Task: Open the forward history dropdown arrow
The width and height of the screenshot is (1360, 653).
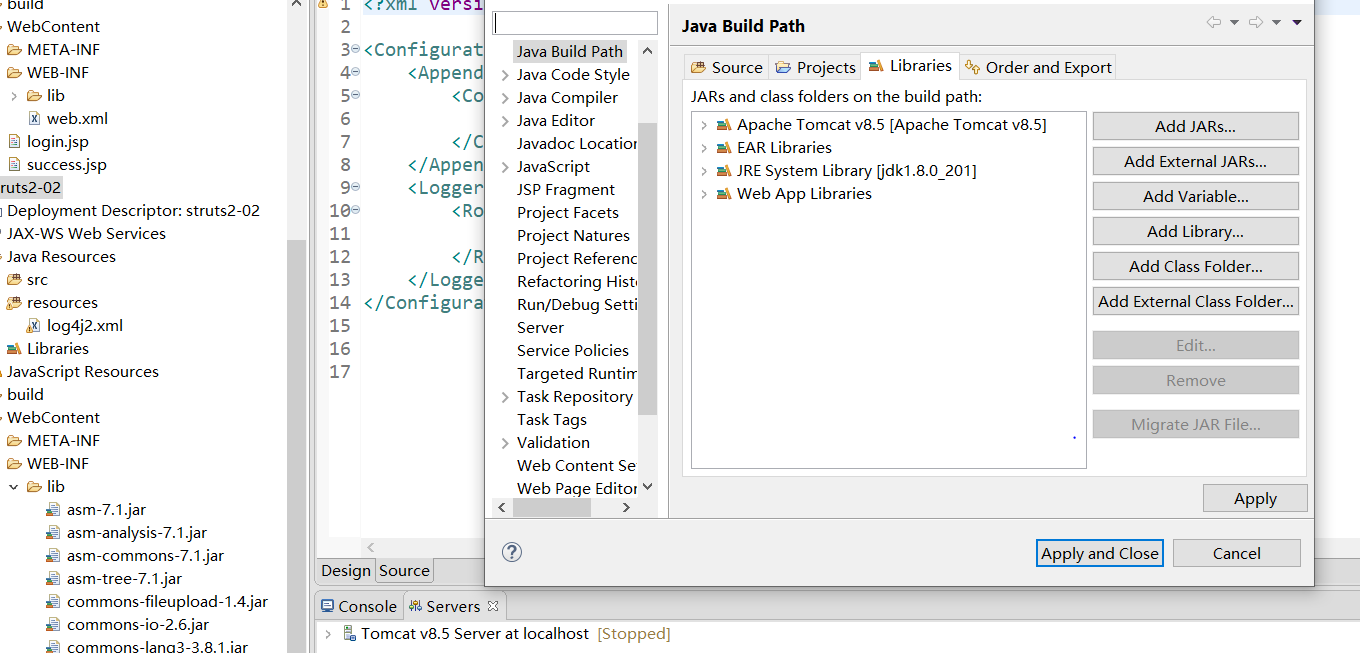Action: tap(1276, 22)
